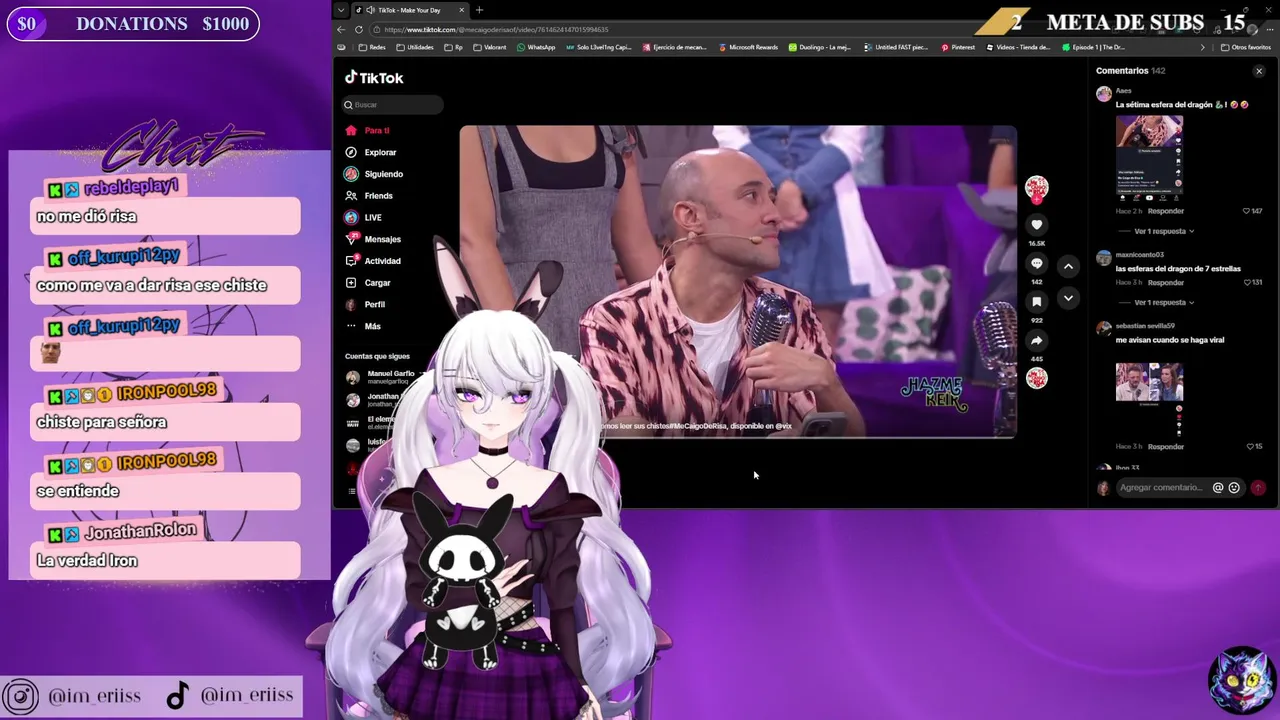Open the Utilidades bookmark folder
Image resolution: width=1280 pixels, height=720 pixels.
[x=415, y=47]
